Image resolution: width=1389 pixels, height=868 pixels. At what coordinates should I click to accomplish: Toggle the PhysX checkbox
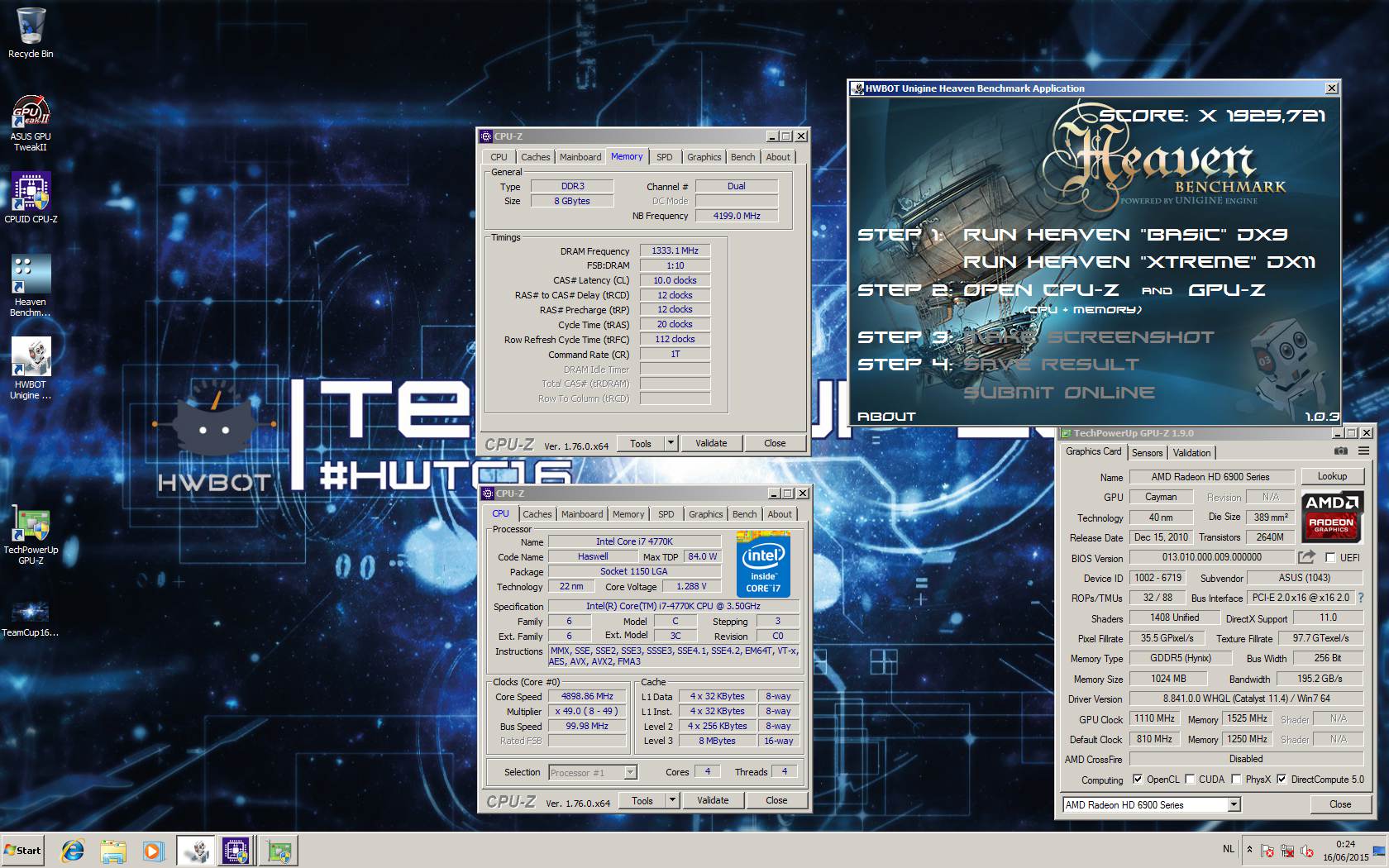(x=1236, y=779)
